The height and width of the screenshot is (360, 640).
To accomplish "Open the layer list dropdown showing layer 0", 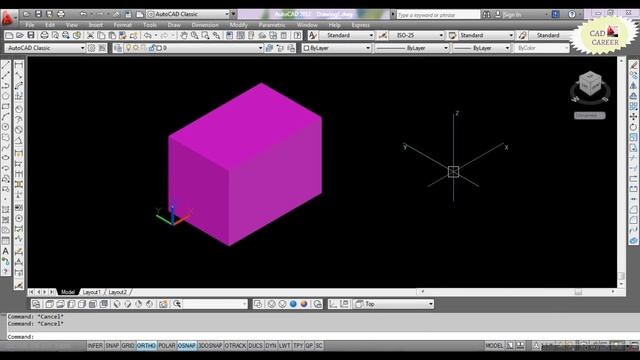I will tap(193, 48).
